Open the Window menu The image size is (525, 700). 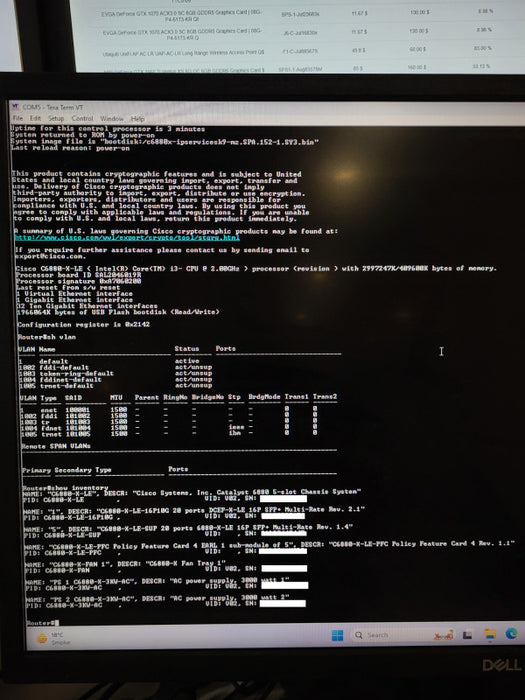[112, 119]
